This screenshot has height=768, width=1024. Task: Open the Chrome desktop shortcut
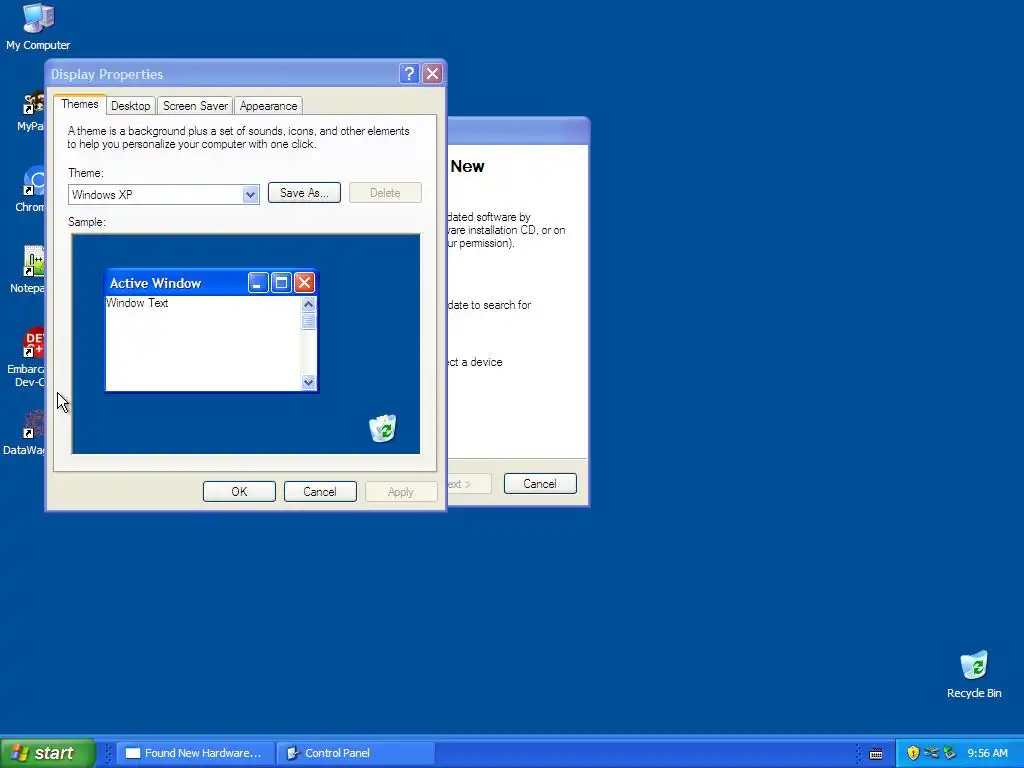(x=29, y=189)
